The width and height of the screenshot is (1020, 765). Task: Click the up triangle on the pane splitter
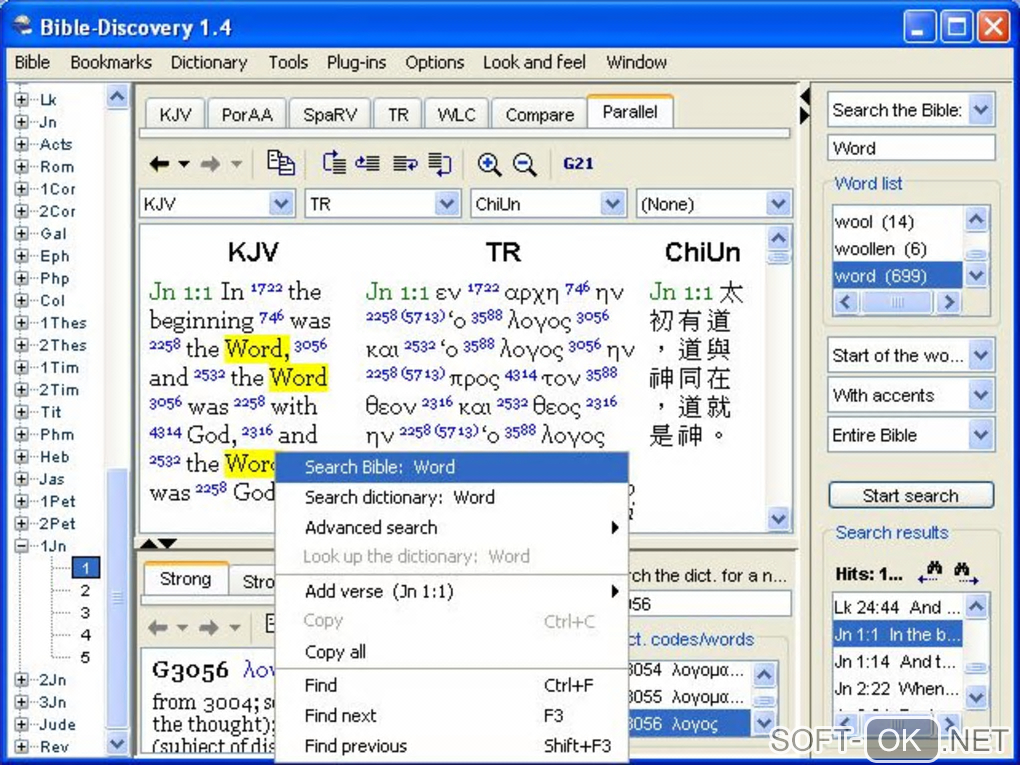(149, 543)
